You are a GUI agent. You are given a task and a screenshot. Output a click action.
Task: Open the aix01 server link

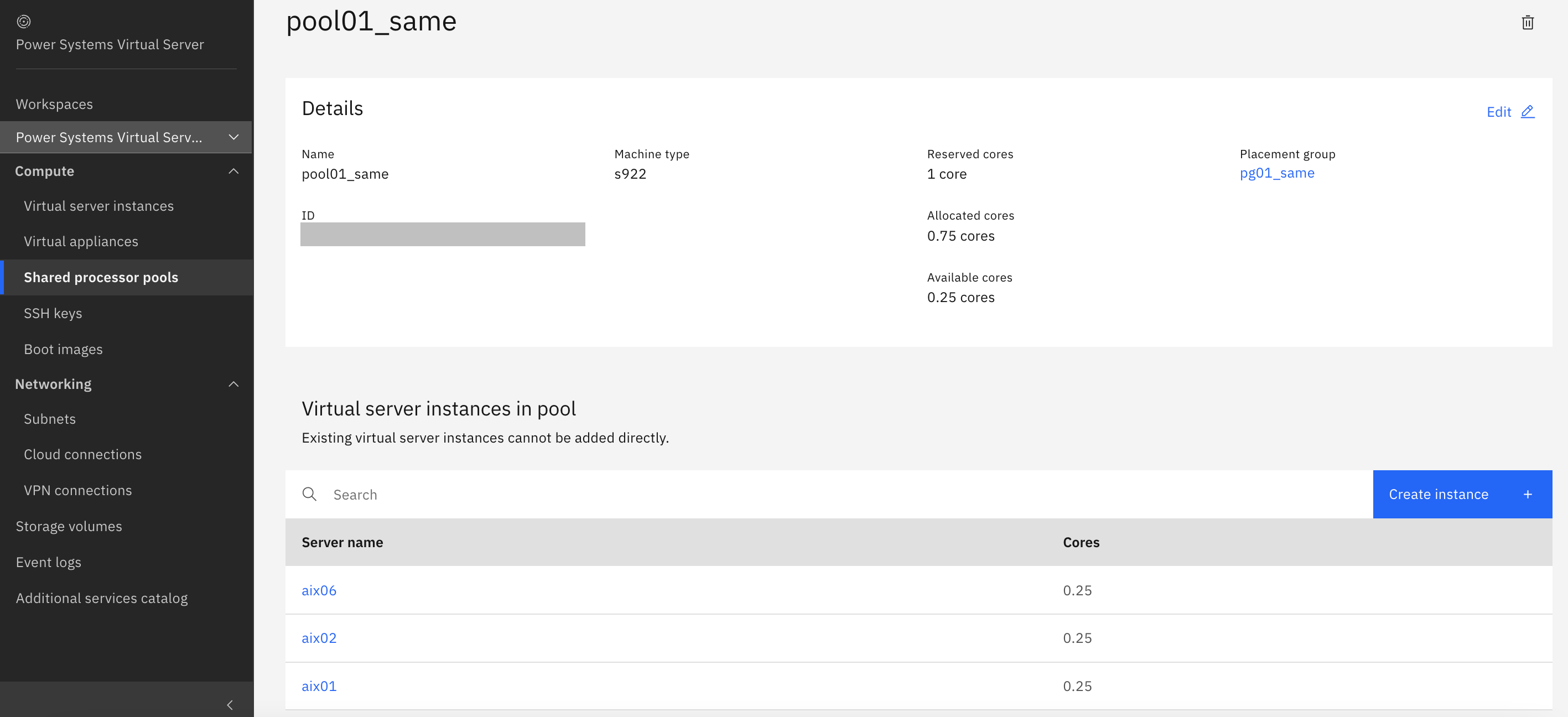coord(319,685)
